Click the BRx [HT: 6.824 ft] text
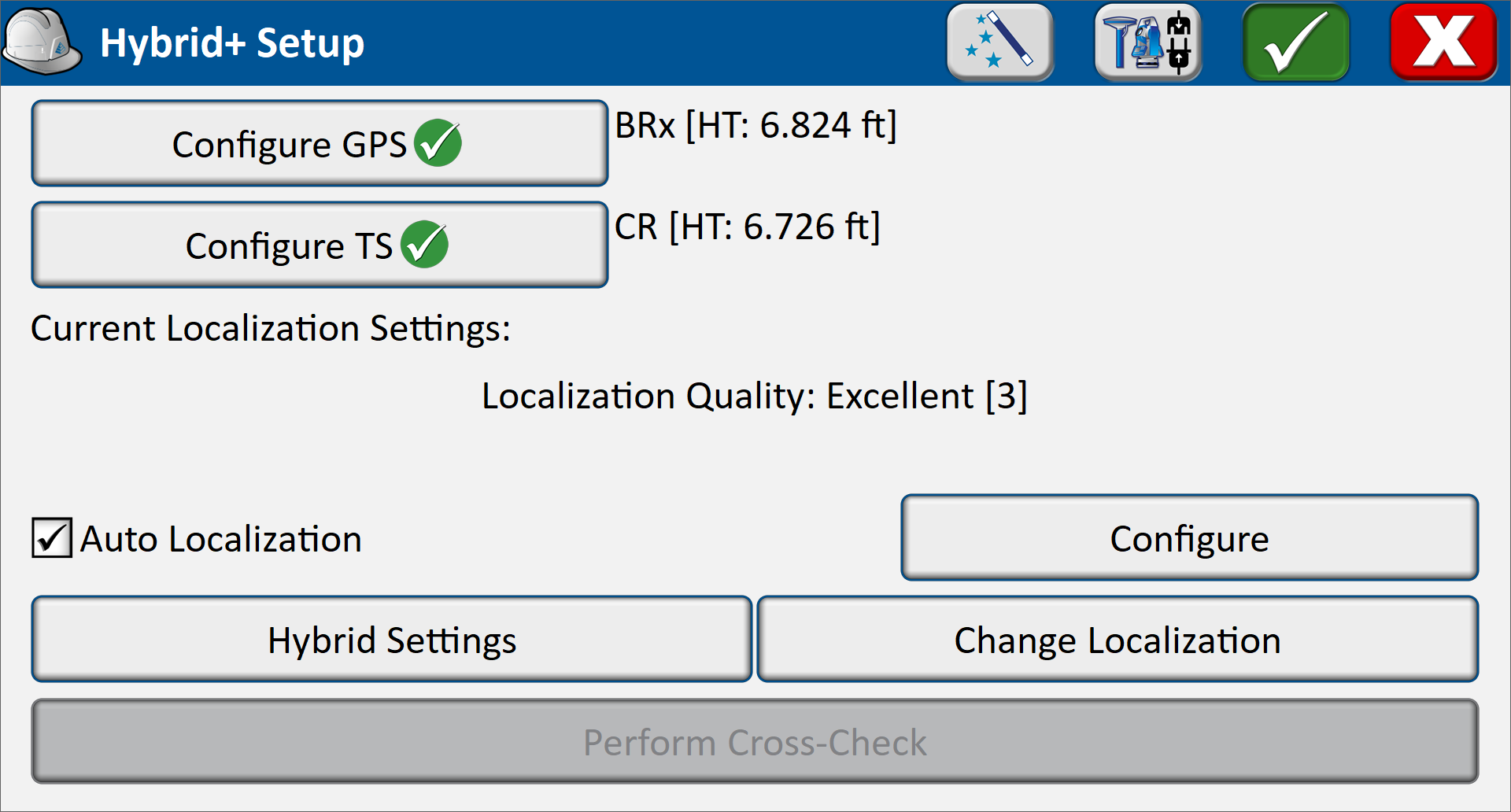Screen dimensions: 1511x812 coord(755,125)
